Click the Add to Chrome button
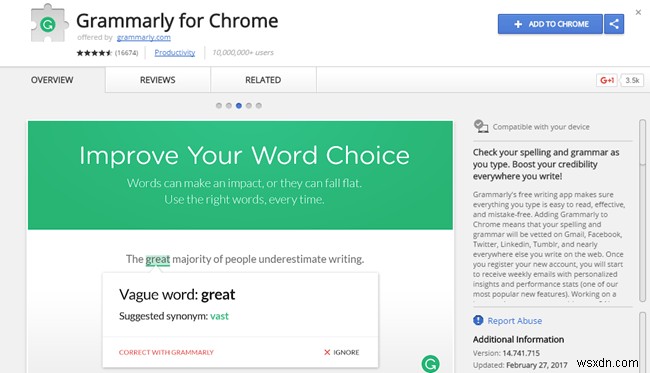This screenshot has height=373, width=650. pos(550,24)
